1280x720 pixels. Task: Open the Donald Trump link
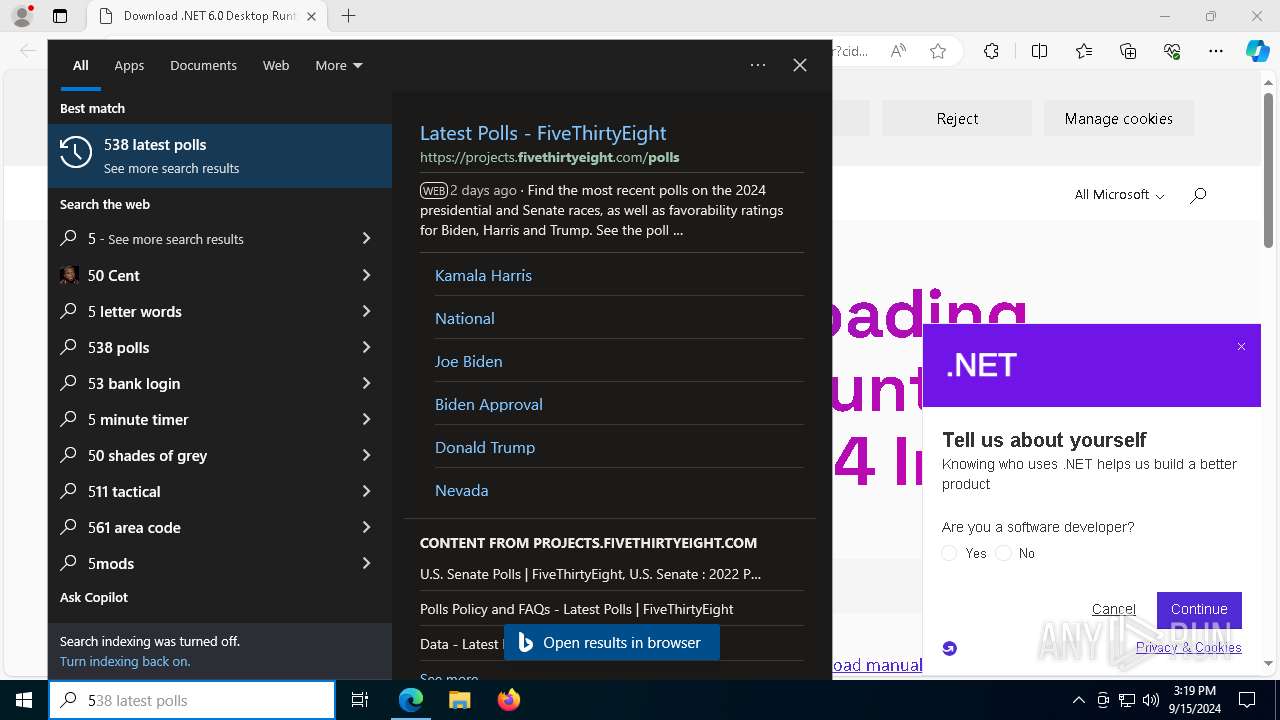(x=485, y=447)
